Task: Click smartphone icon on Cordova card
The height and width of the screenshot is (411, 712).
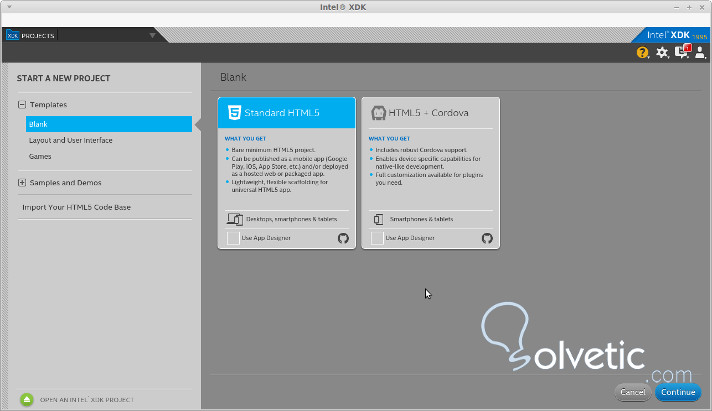Action: pyautogui.click(x=378, y=219)
